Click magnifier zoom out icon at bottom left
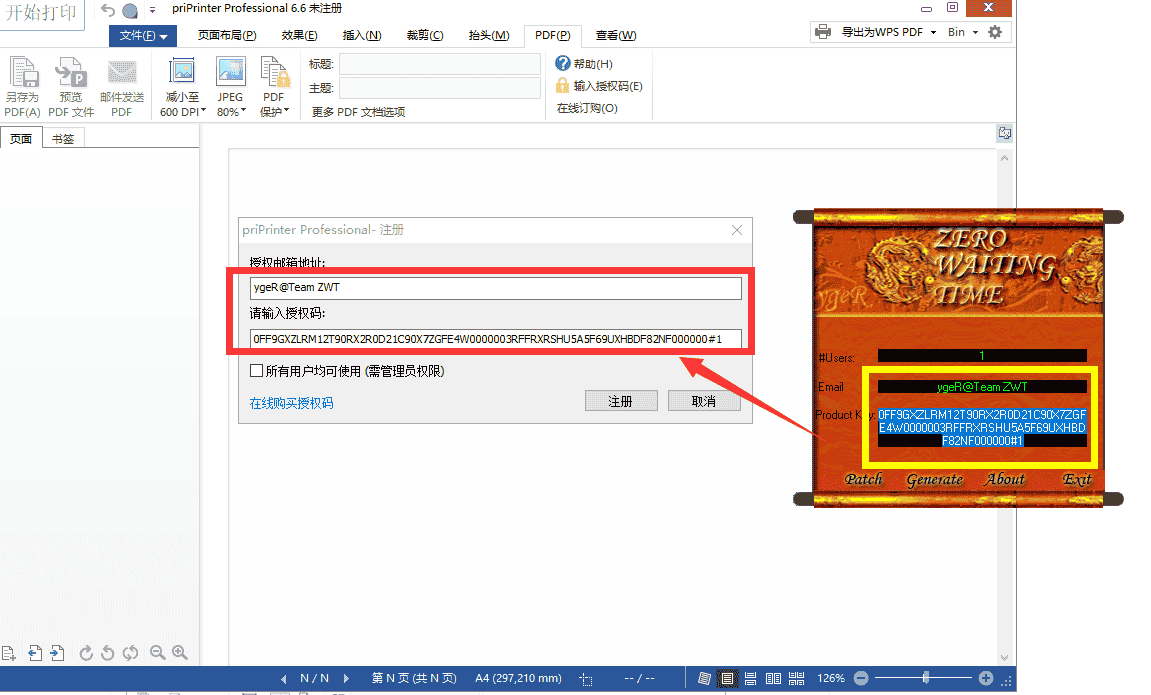 [157, 652]
